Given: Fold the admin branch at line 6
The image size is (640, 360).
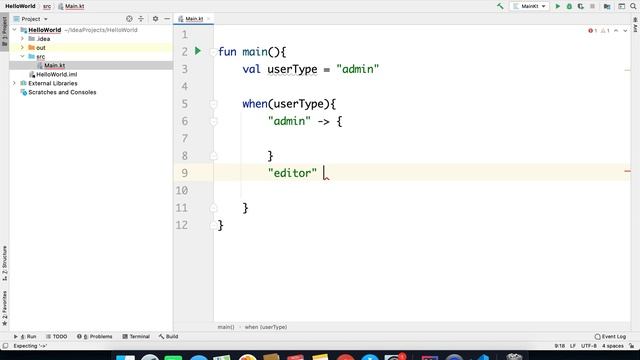Looking at the screenshot, I should (x=213, y=121).
